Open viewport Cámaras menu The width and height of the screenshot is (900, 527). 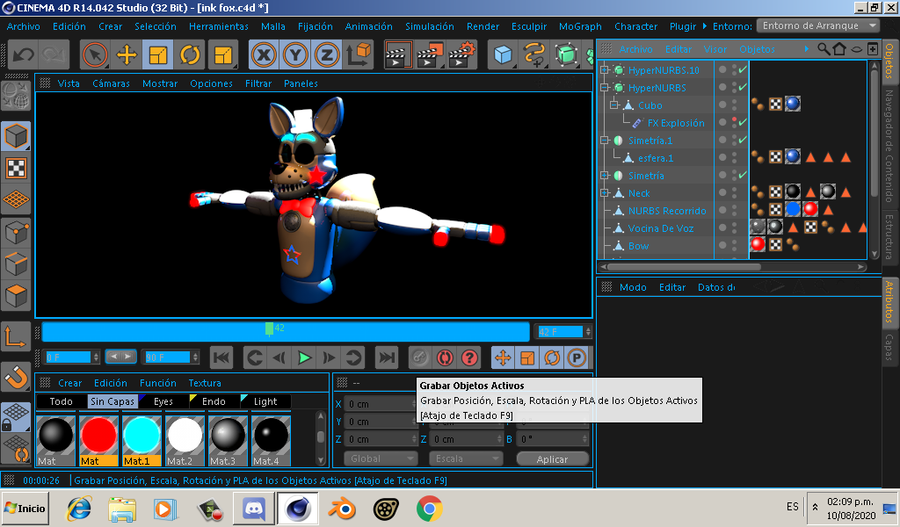111,83
